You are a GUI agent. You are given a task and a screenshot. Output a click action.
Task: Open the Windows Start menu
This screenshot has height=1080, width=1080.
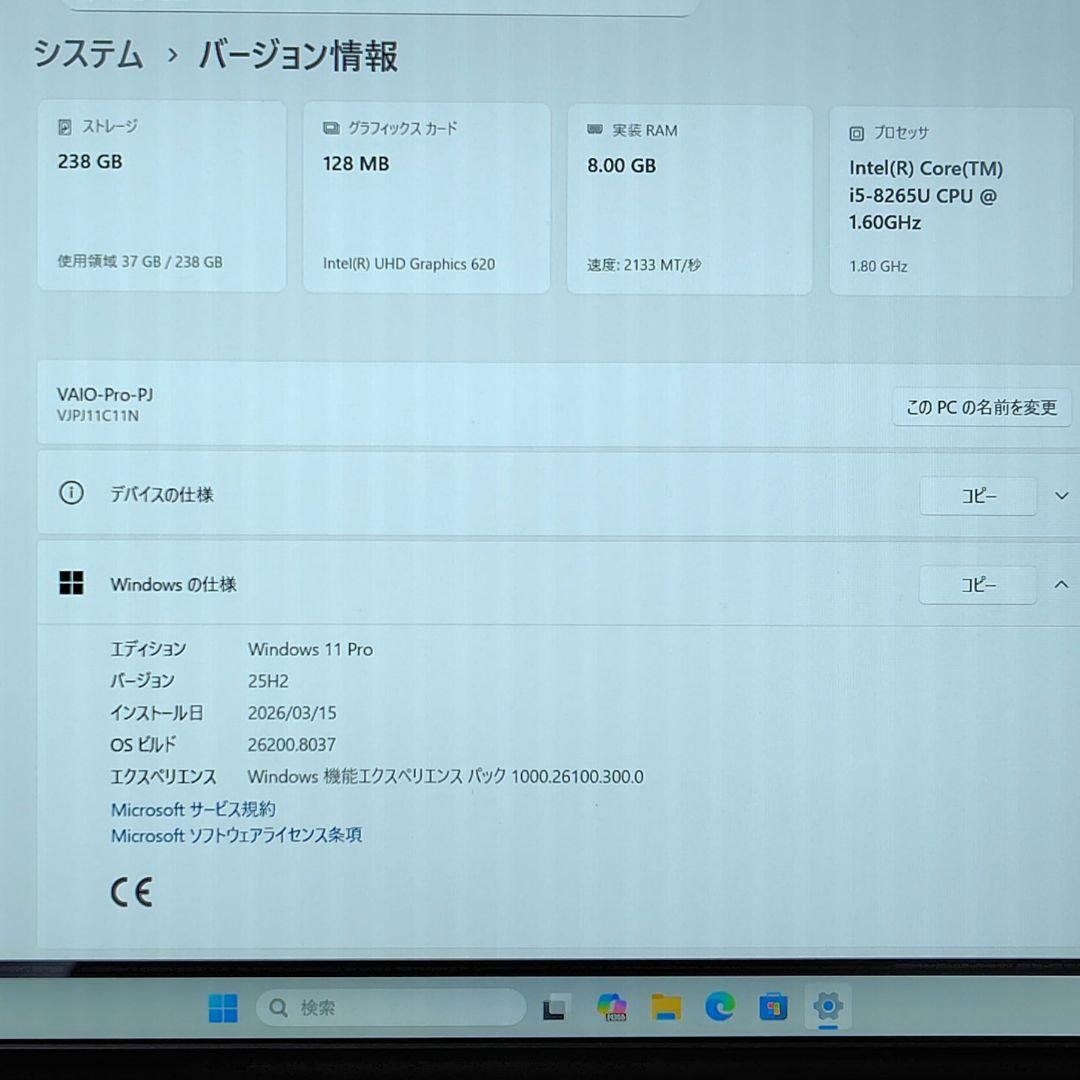(x=222, y=1008)
